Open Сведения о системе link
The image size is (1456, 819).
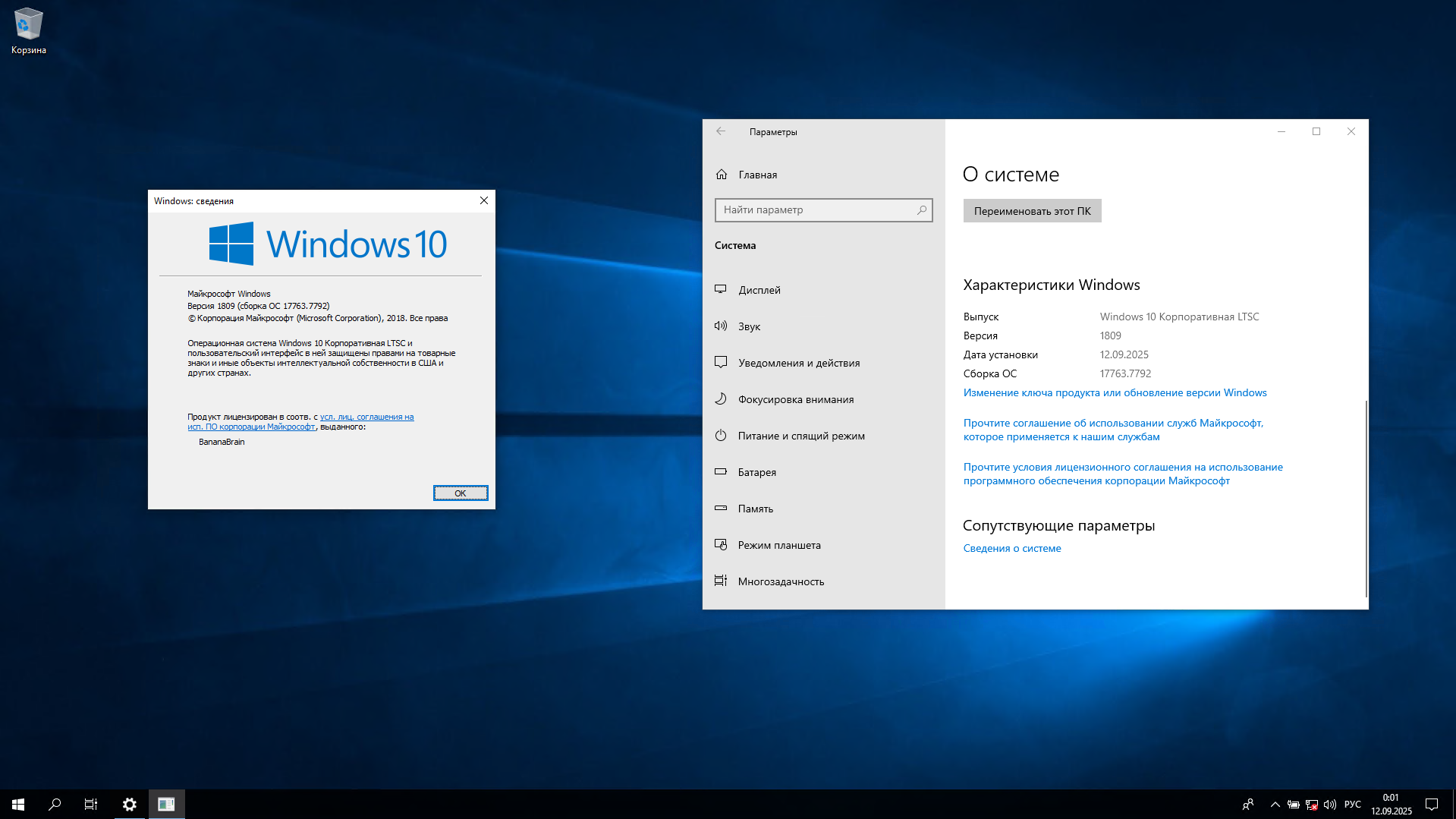pos(1012,548)
